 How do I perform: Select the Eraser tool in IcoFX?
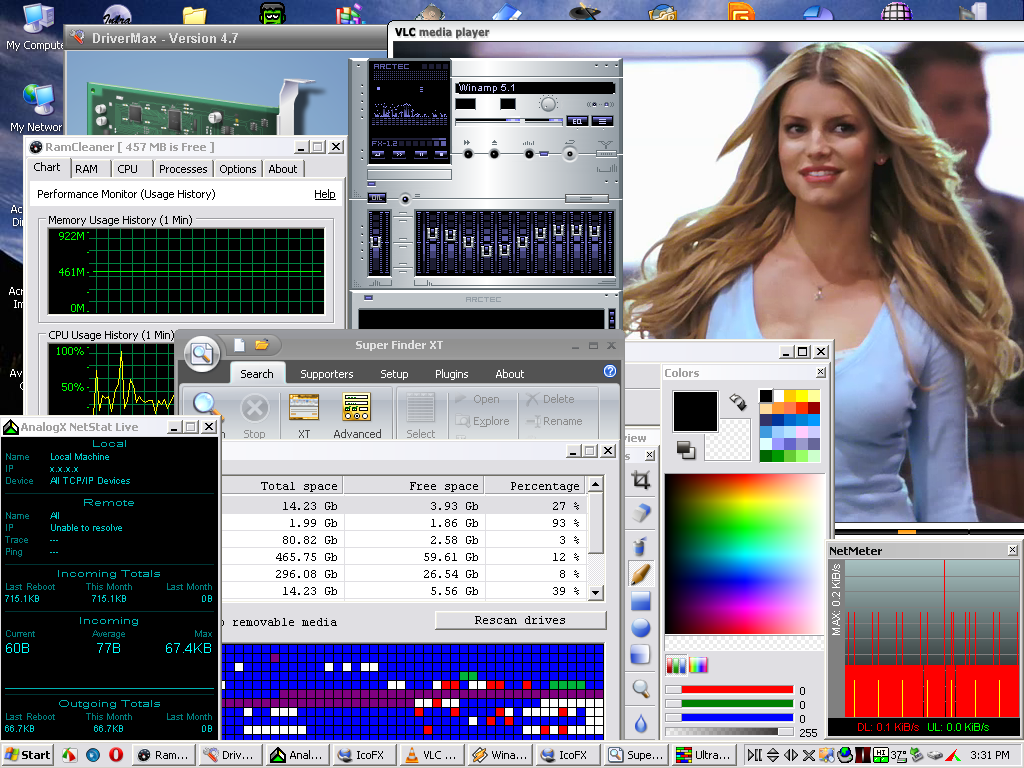coord(641,513)
